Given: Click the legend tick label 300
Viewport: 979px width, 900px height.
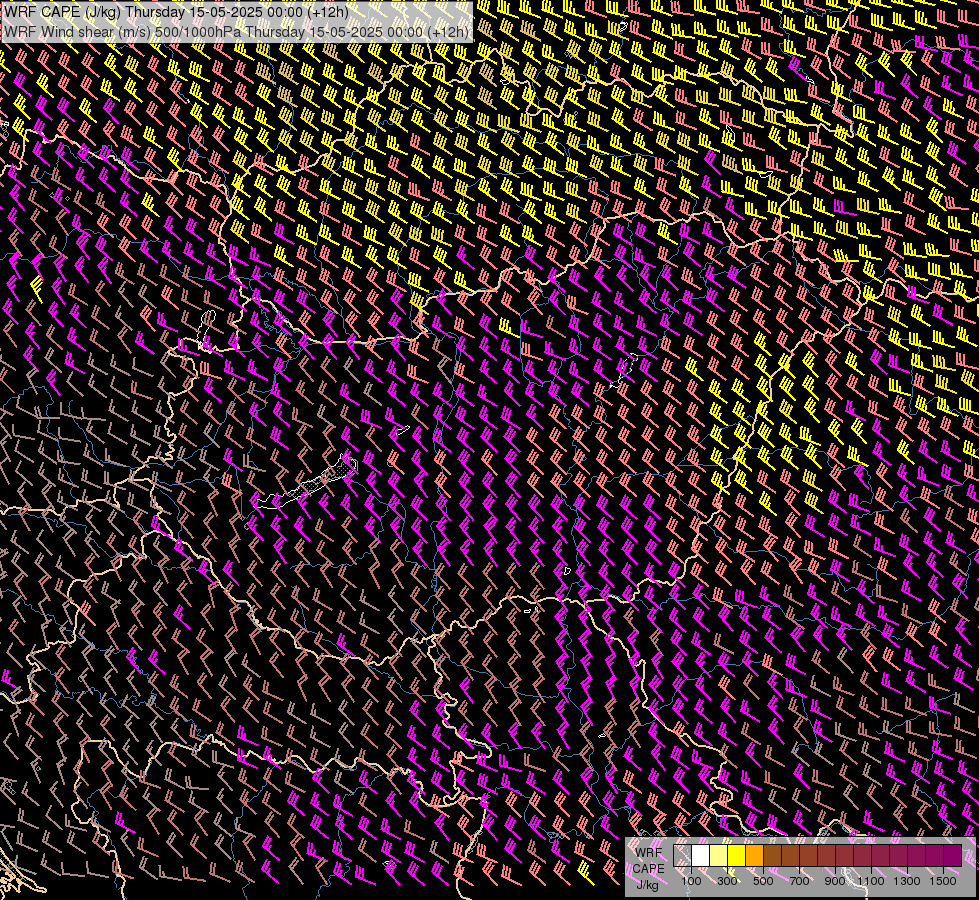Looking at the screenshot, I should 727,881.
